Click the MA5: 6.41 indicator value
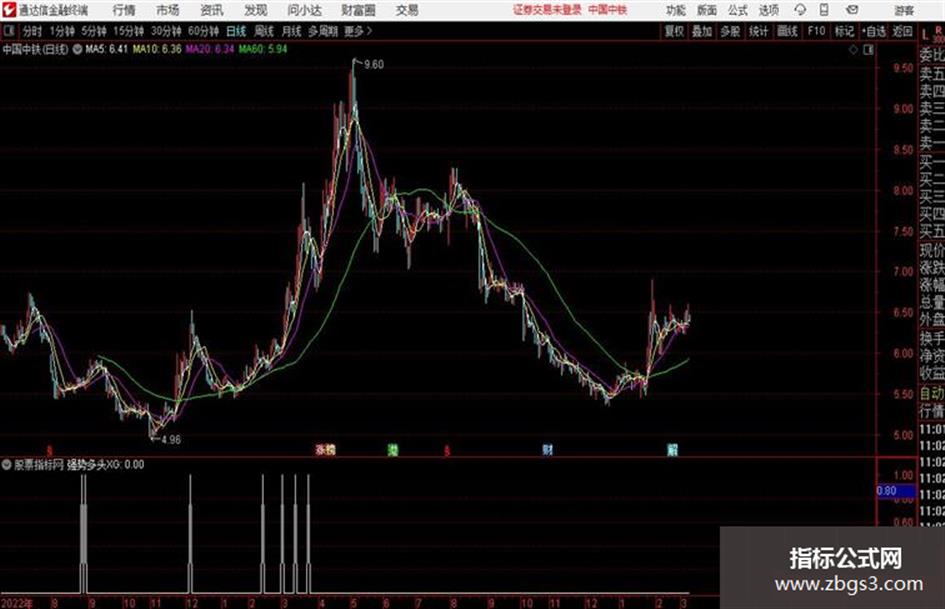Viewport: 945px width, 609px height. pos(107,49)
